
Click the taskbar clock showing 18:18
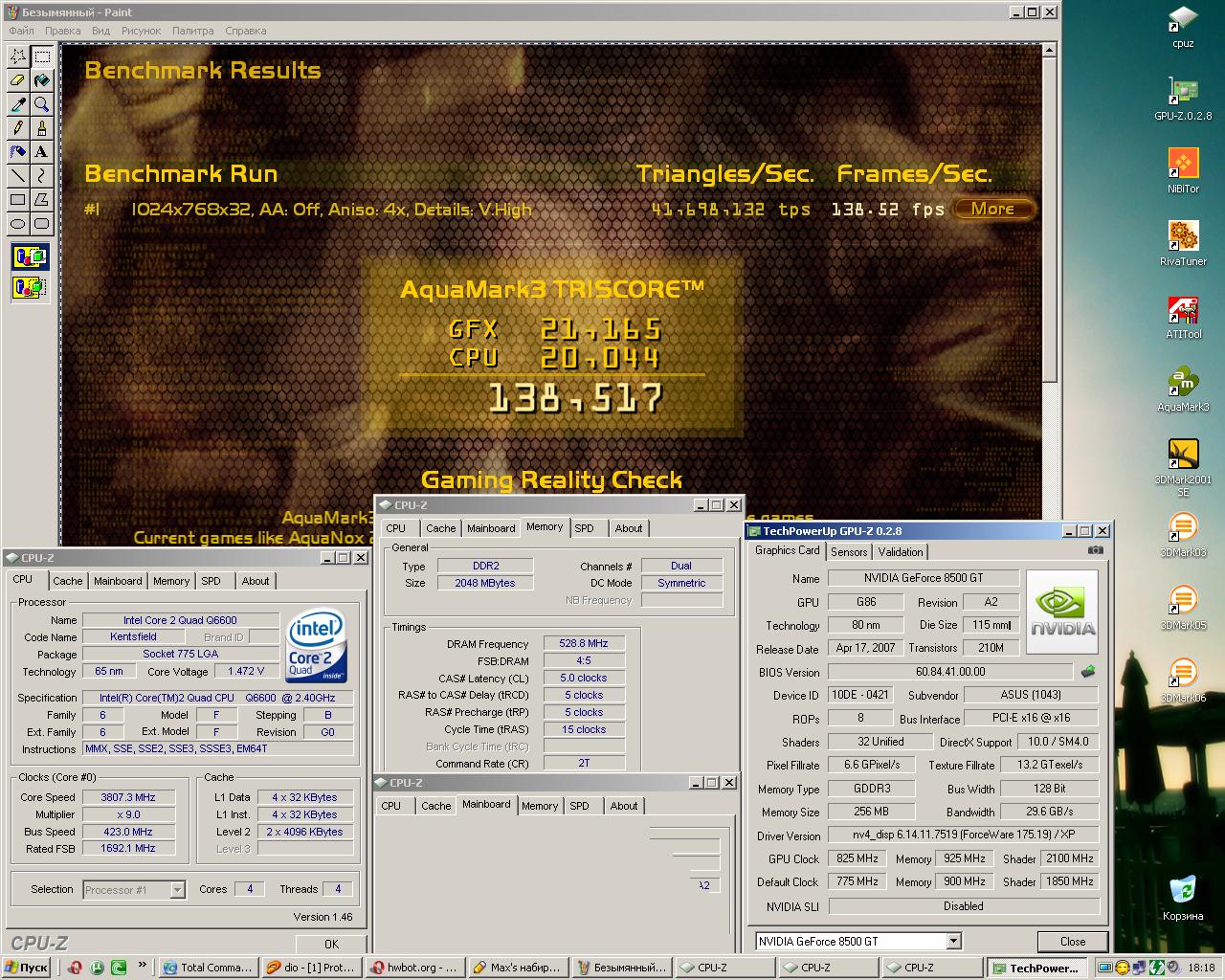1201,968
